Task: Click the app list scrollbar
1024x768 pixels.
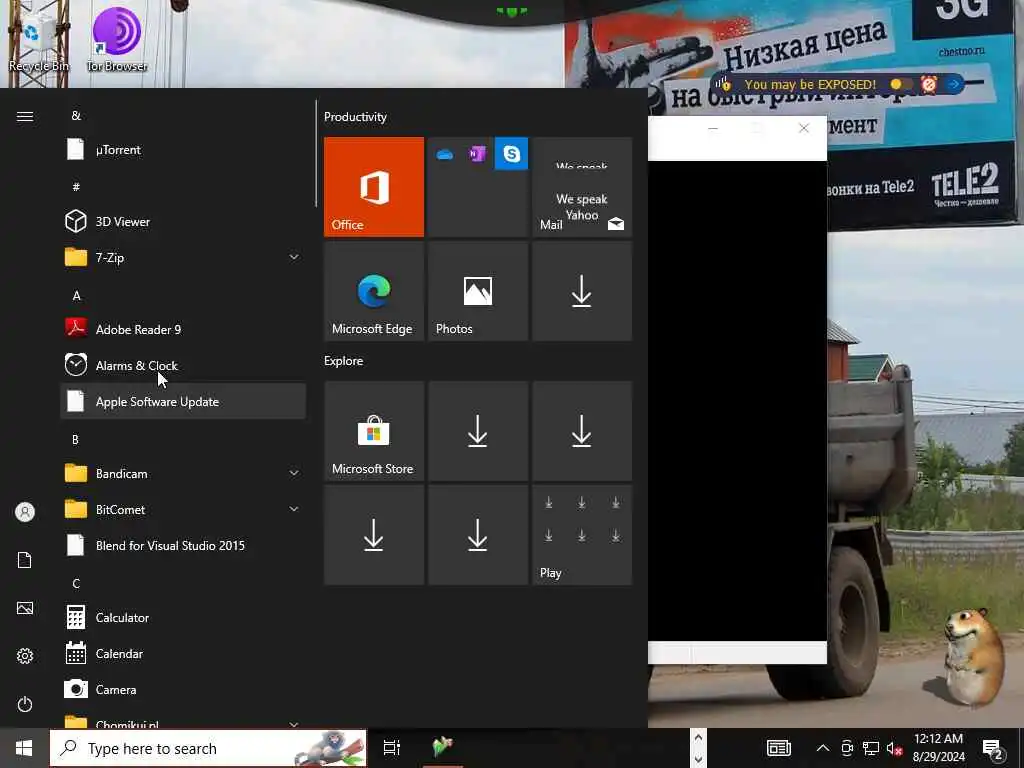Action: [316, 153]
